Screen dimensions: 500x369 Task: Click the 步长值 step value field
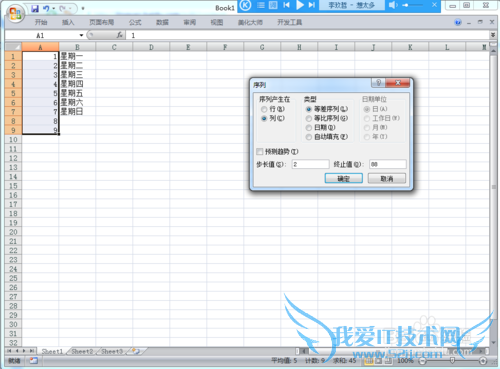click(310, 164)
